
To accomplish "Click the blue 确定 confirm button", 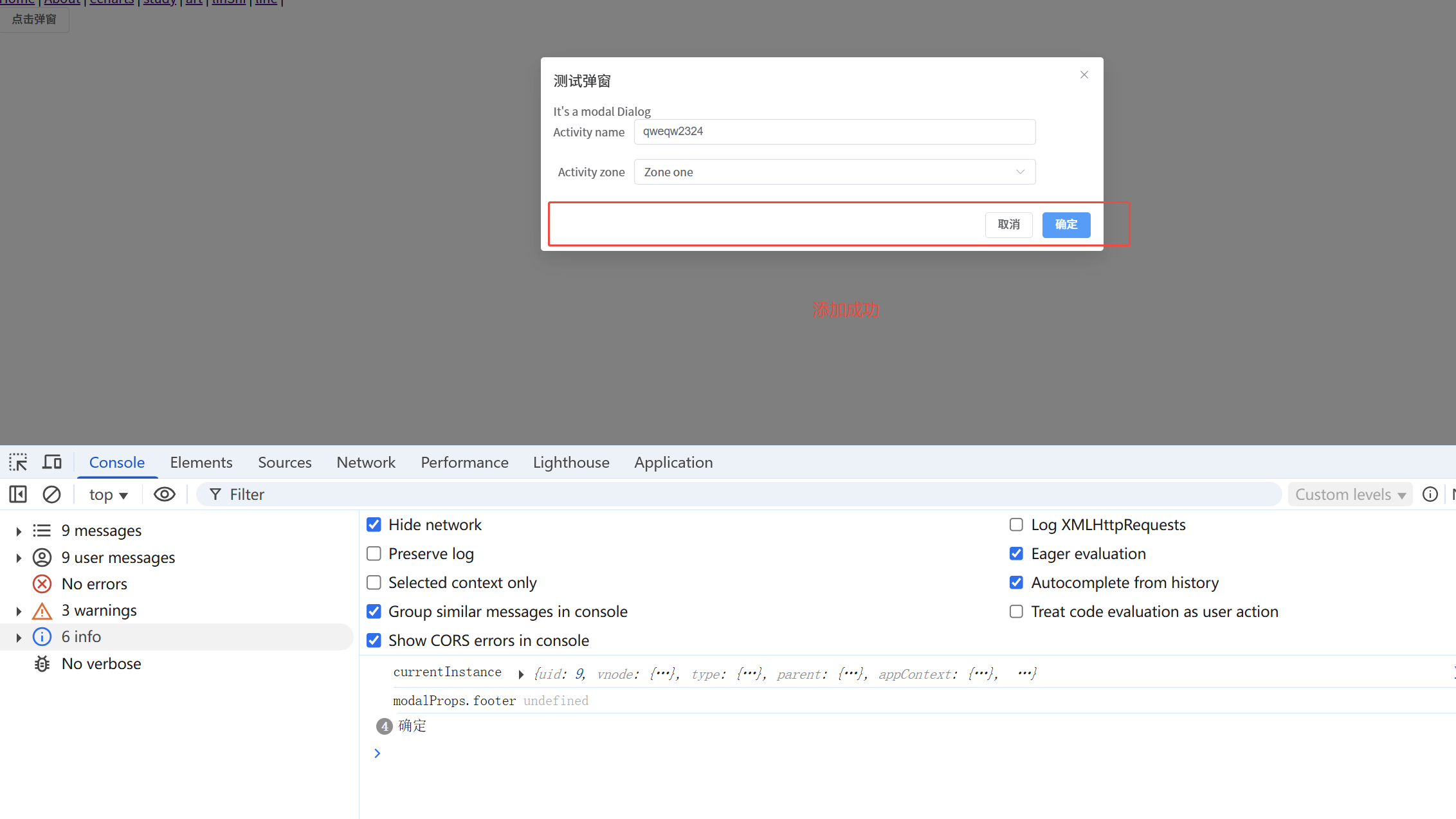I will [x=1066, y=225].
